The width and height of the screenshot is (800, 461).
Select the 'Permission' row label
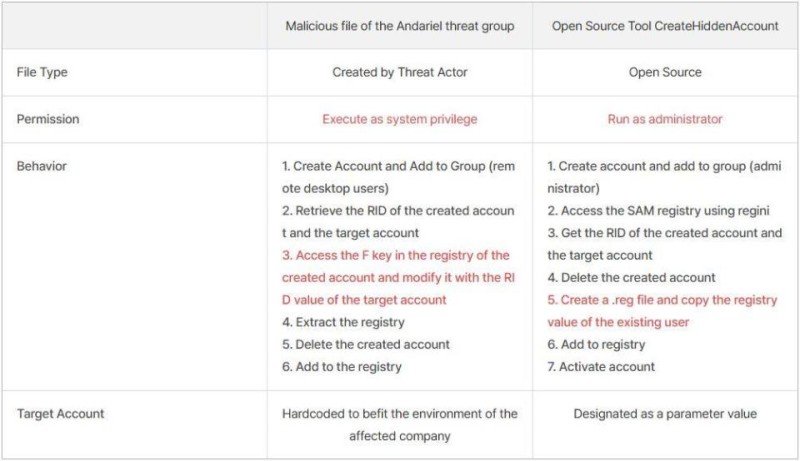48,119
